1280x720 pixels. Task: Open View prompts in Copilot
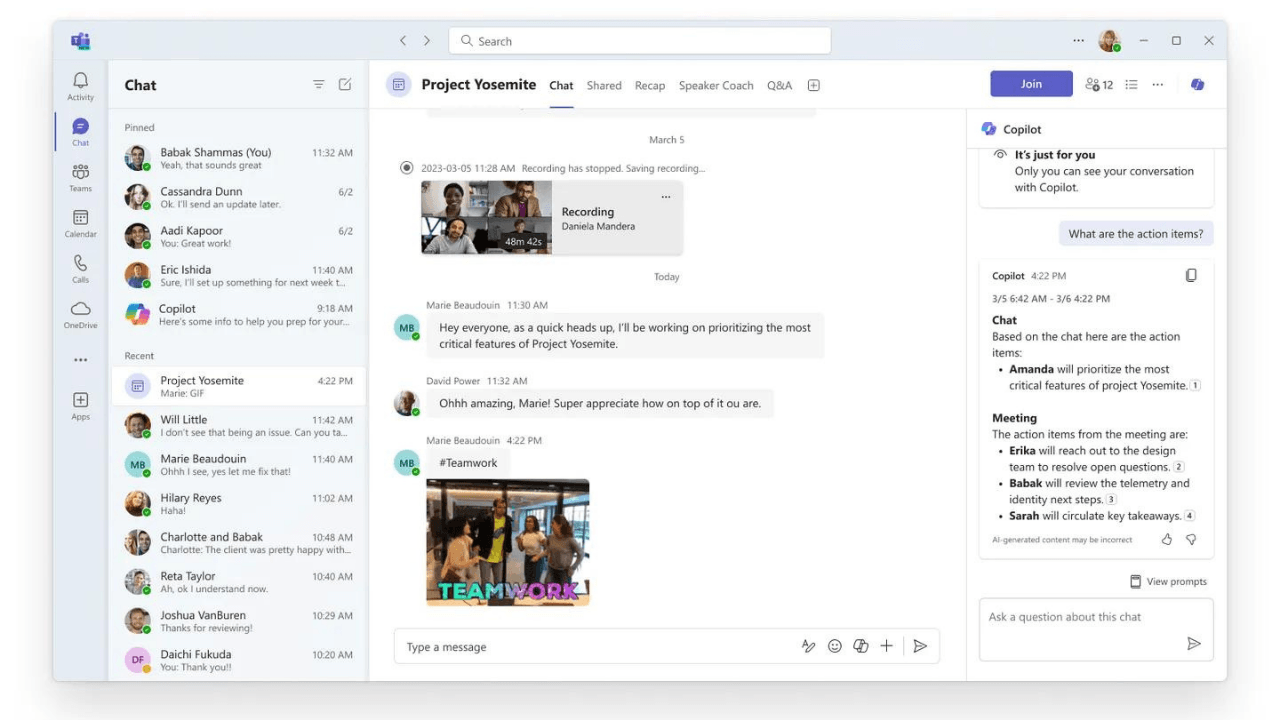[1168, 582]
